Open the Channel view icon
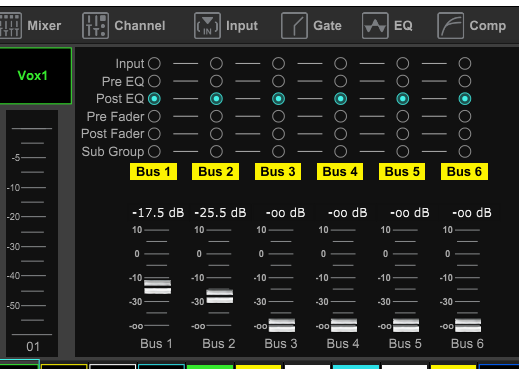519x369 pixels. pyautogui.click(x=95, y=26)
